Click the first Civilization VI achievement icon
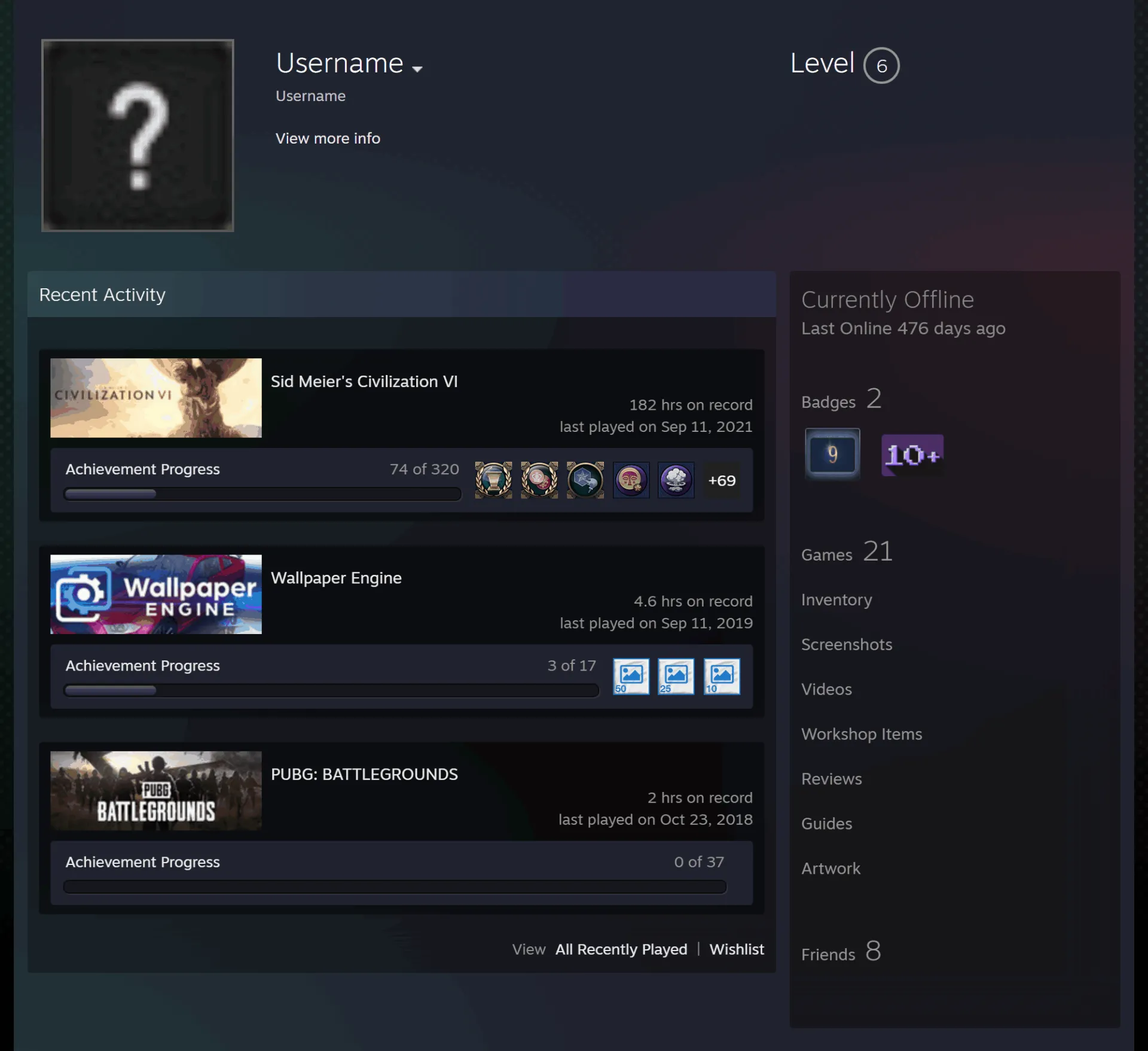The image size is (1148, 1051). click(x=493, y=480)
